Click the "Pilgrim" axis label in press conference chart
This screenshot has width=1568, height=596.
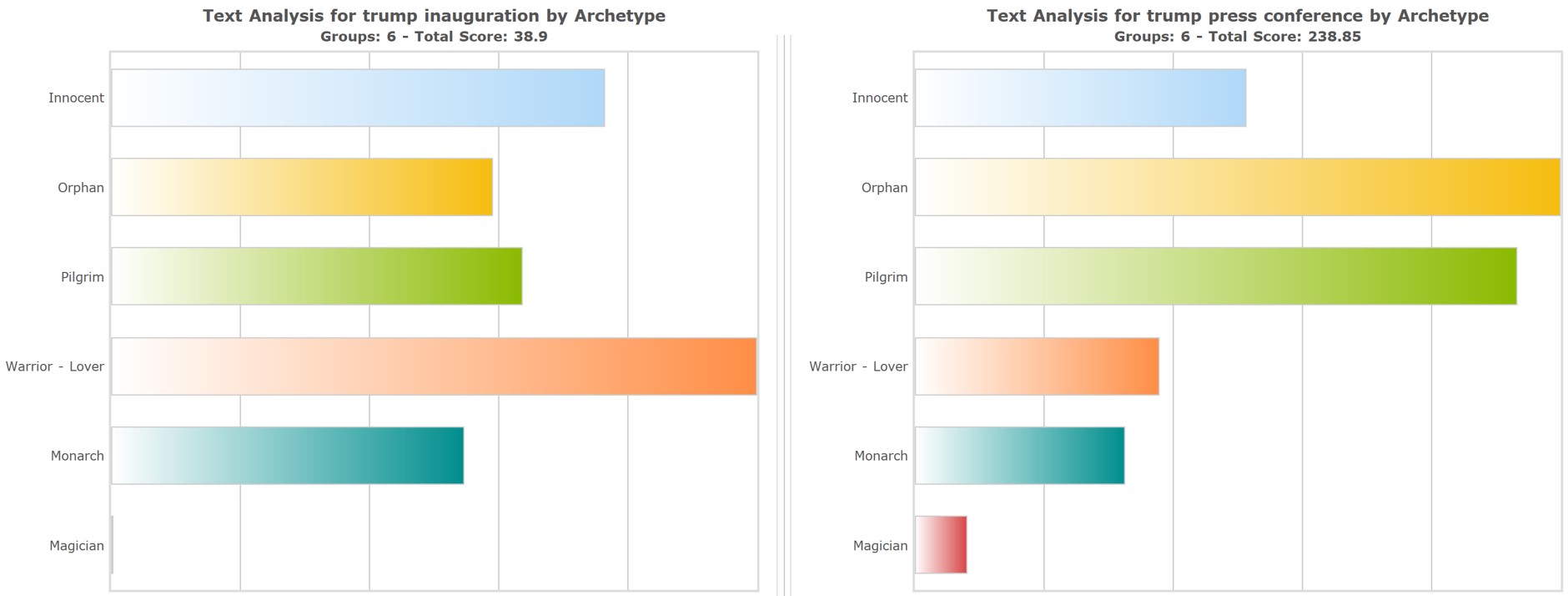click(x=887, y=277)
